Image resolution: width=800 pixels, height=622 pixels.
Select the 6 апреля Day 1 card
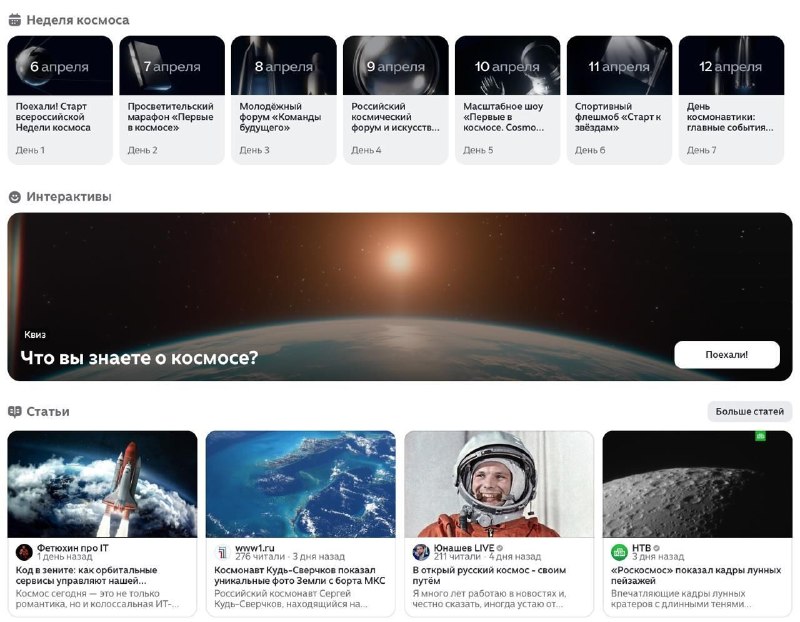tap(60, 100)
